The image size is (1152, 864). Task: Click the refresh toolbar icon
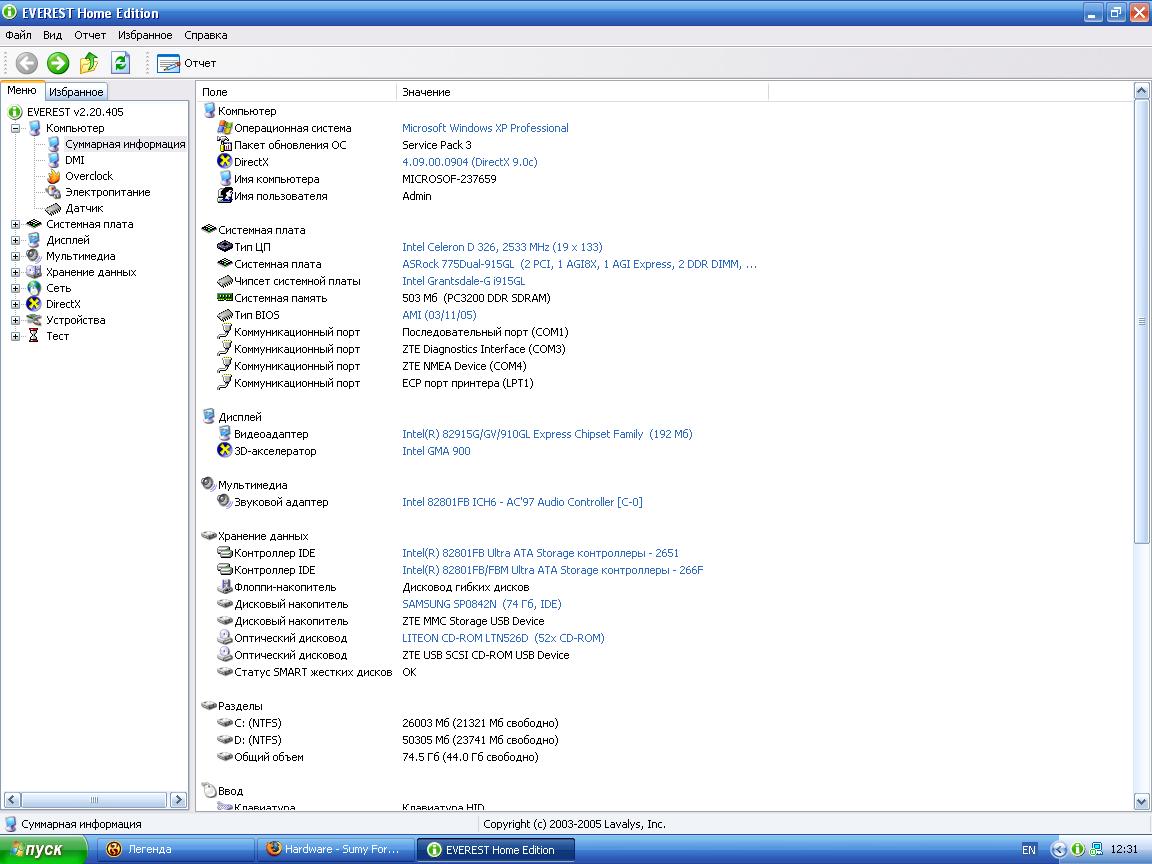120,63
